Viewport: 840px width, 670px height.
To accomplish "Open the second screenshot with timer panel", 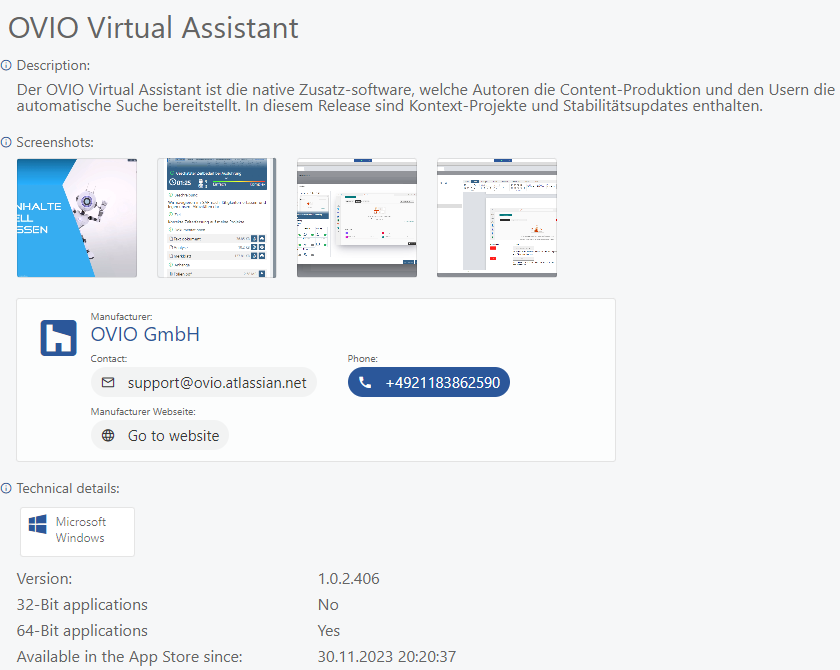I will click(x=216, y=217).
